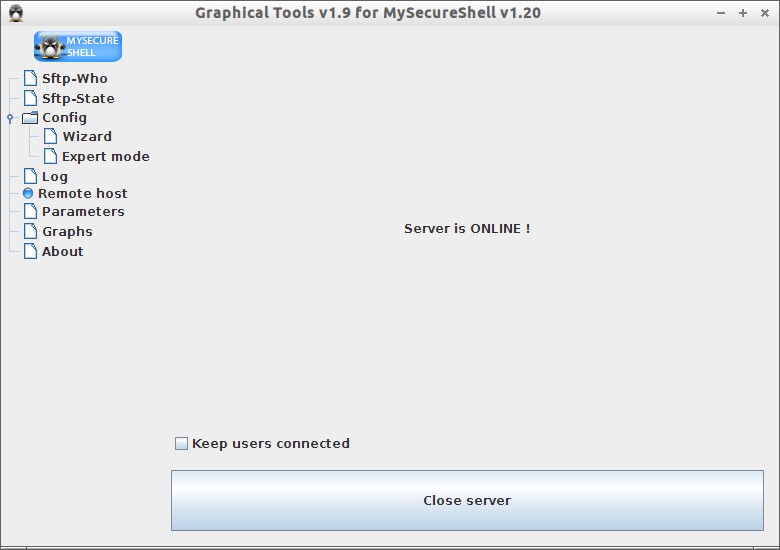
Task: Collapse the Config tree node handle
Action: (x=10, y=118)
